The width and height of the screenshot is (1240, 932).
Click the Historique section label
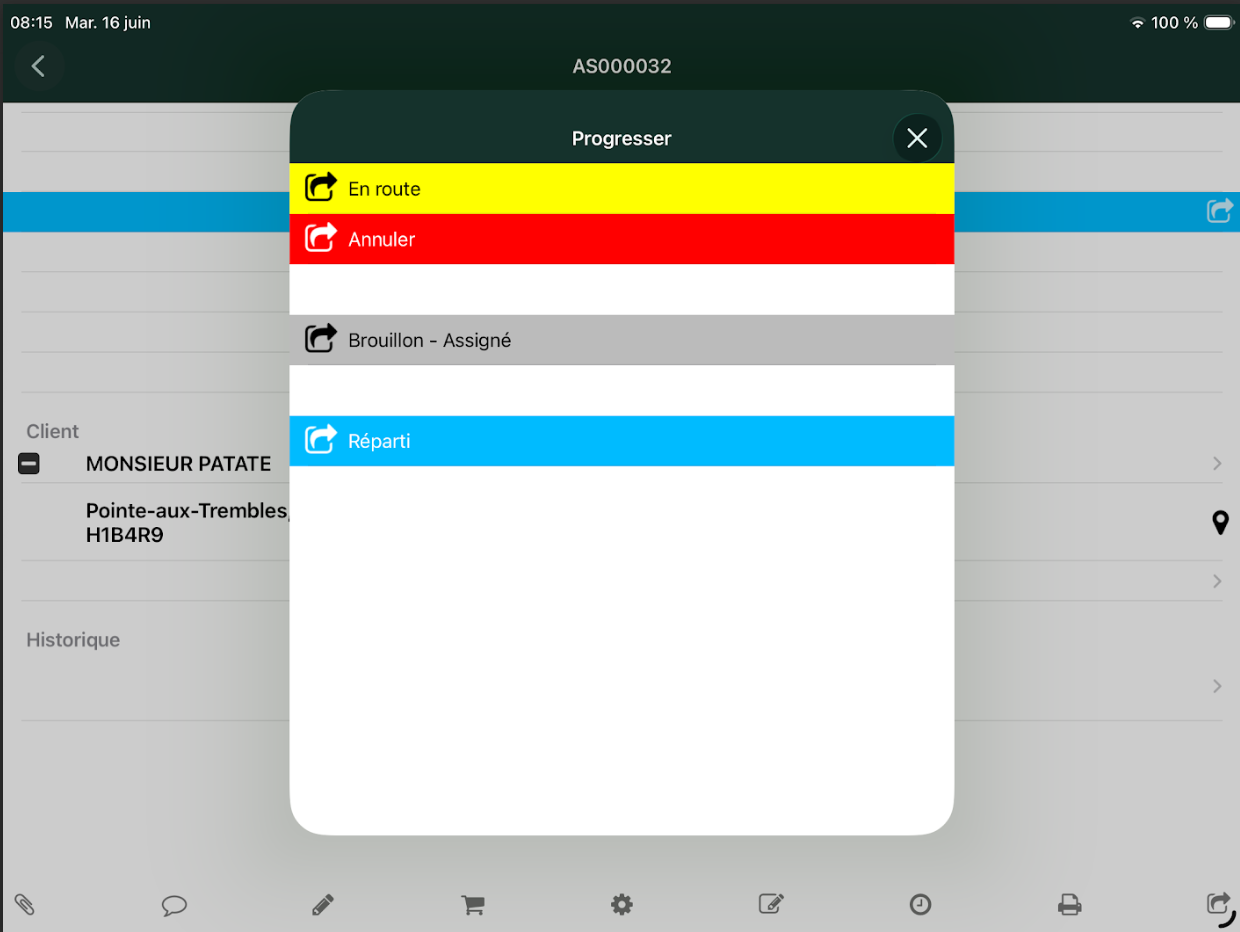point(73,640)
